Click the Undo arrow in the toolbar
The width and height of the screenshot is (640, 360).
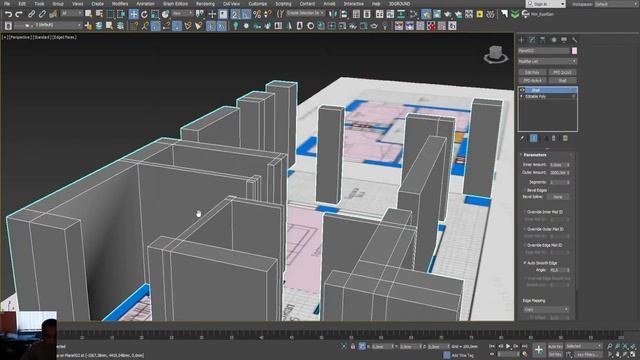tap(8, 14)
